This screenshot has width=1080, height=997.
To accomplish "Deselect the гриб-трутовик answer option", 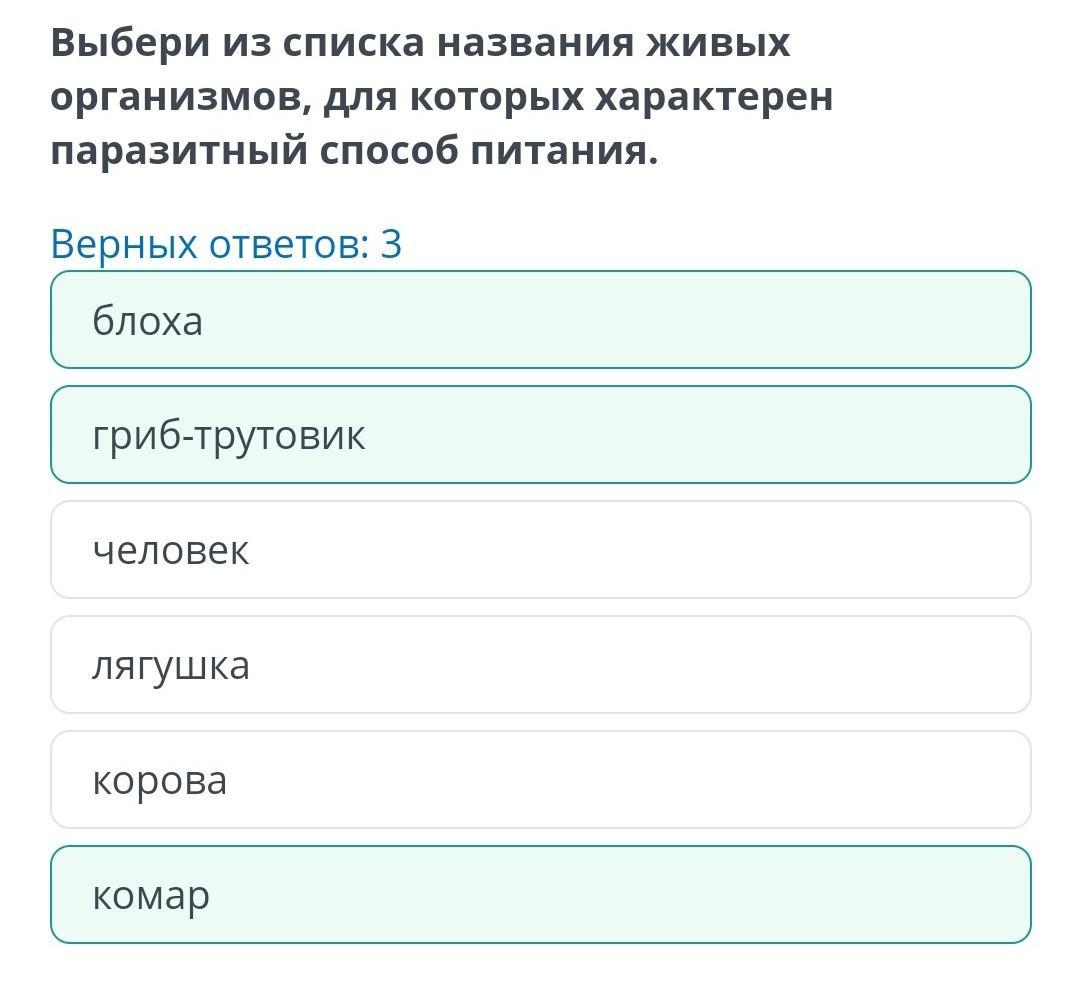I will pyautogui.click(x=541, y=435).
